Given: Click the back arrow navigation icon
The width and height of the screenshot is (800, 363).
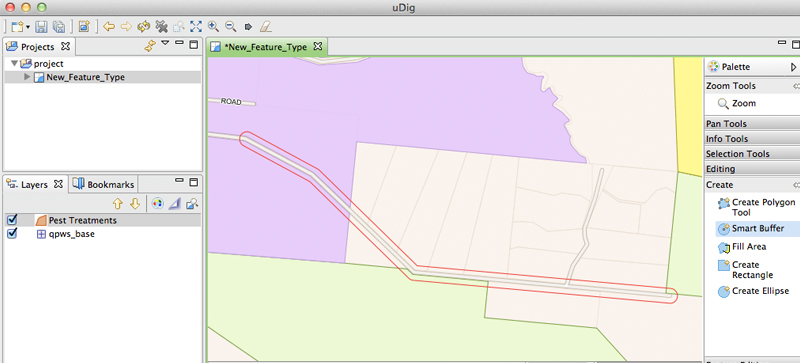Looking at the screenshot, I should (x=109, y=27).
